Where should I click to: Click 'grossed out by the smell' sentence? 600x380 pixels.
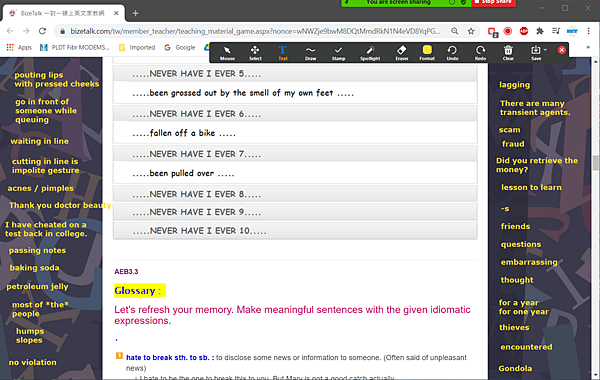click(243, 93)
